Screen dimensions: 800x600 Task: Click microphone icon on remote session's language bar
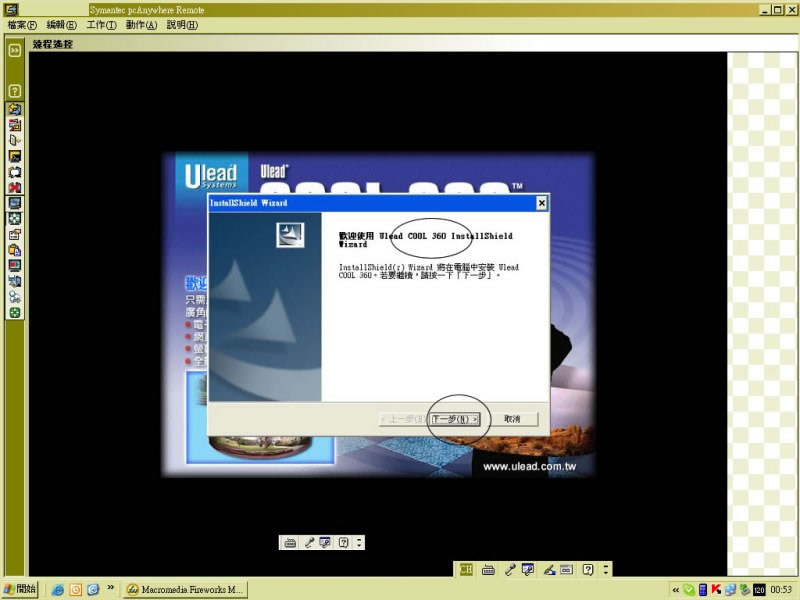[309, 542]
